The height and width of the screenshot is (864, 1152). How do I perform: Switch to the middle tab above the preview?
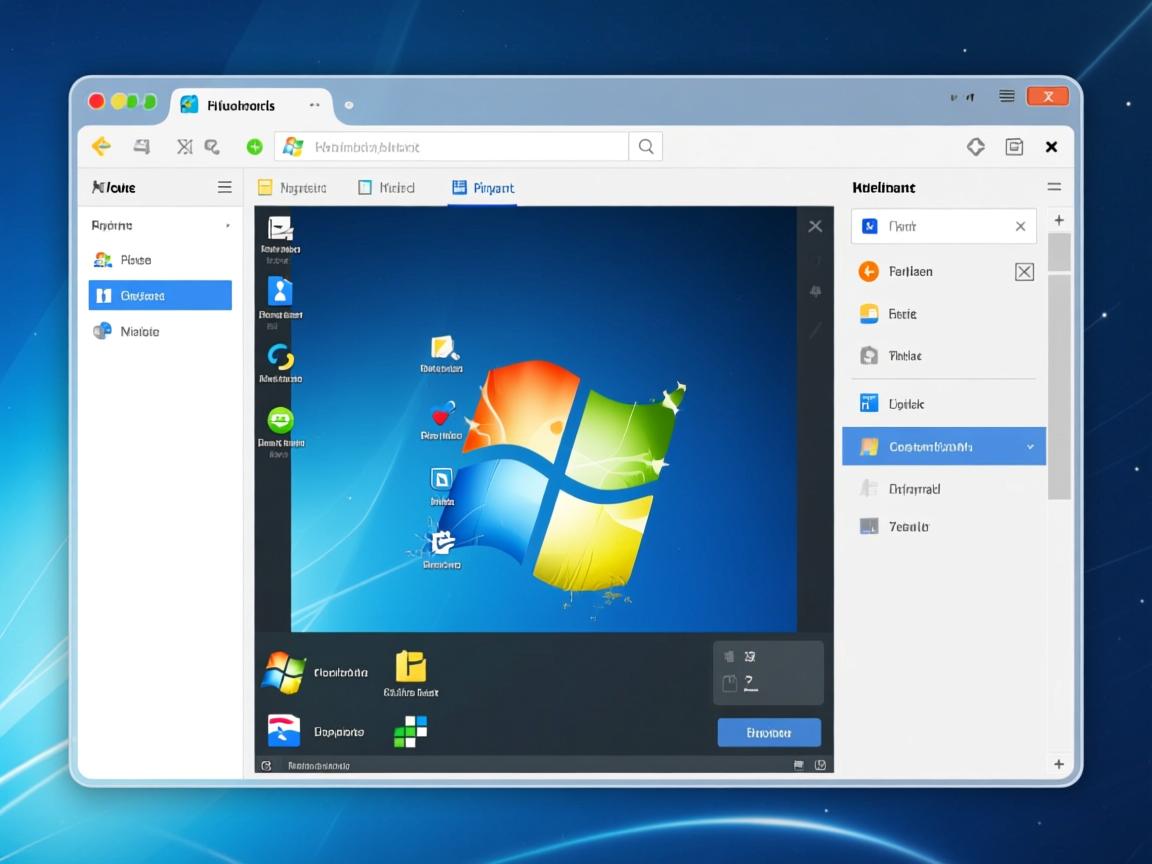[386, 187]
